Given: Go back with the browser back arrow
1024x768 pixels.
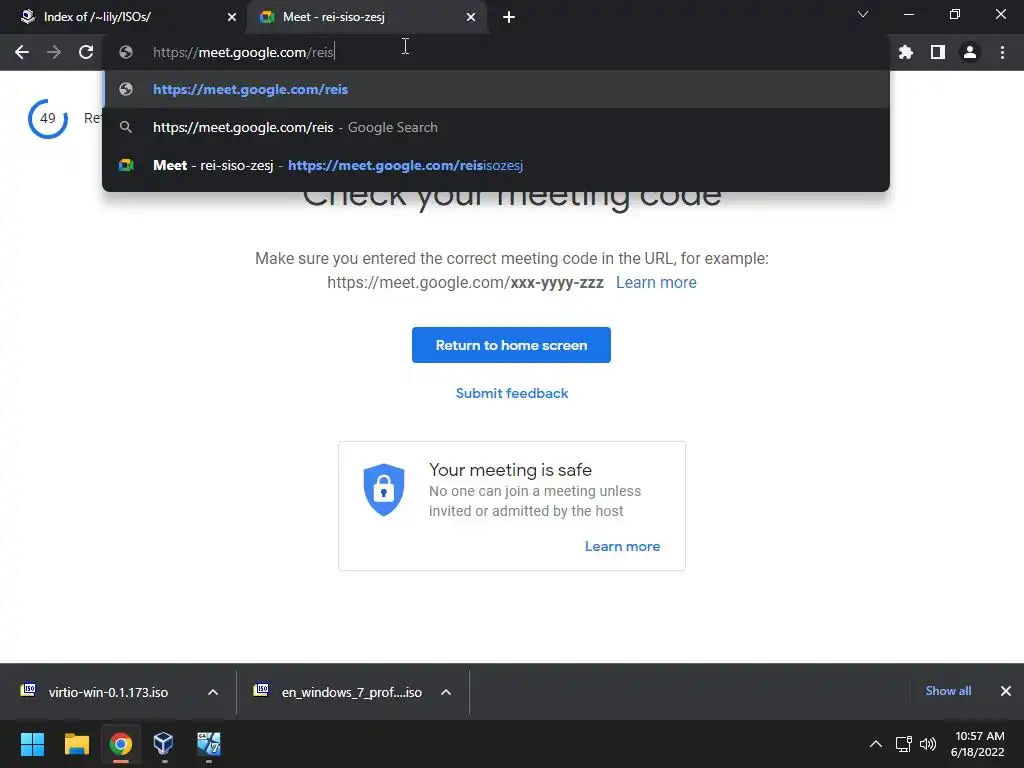Looking at the screenshot, I should (22, 52).
